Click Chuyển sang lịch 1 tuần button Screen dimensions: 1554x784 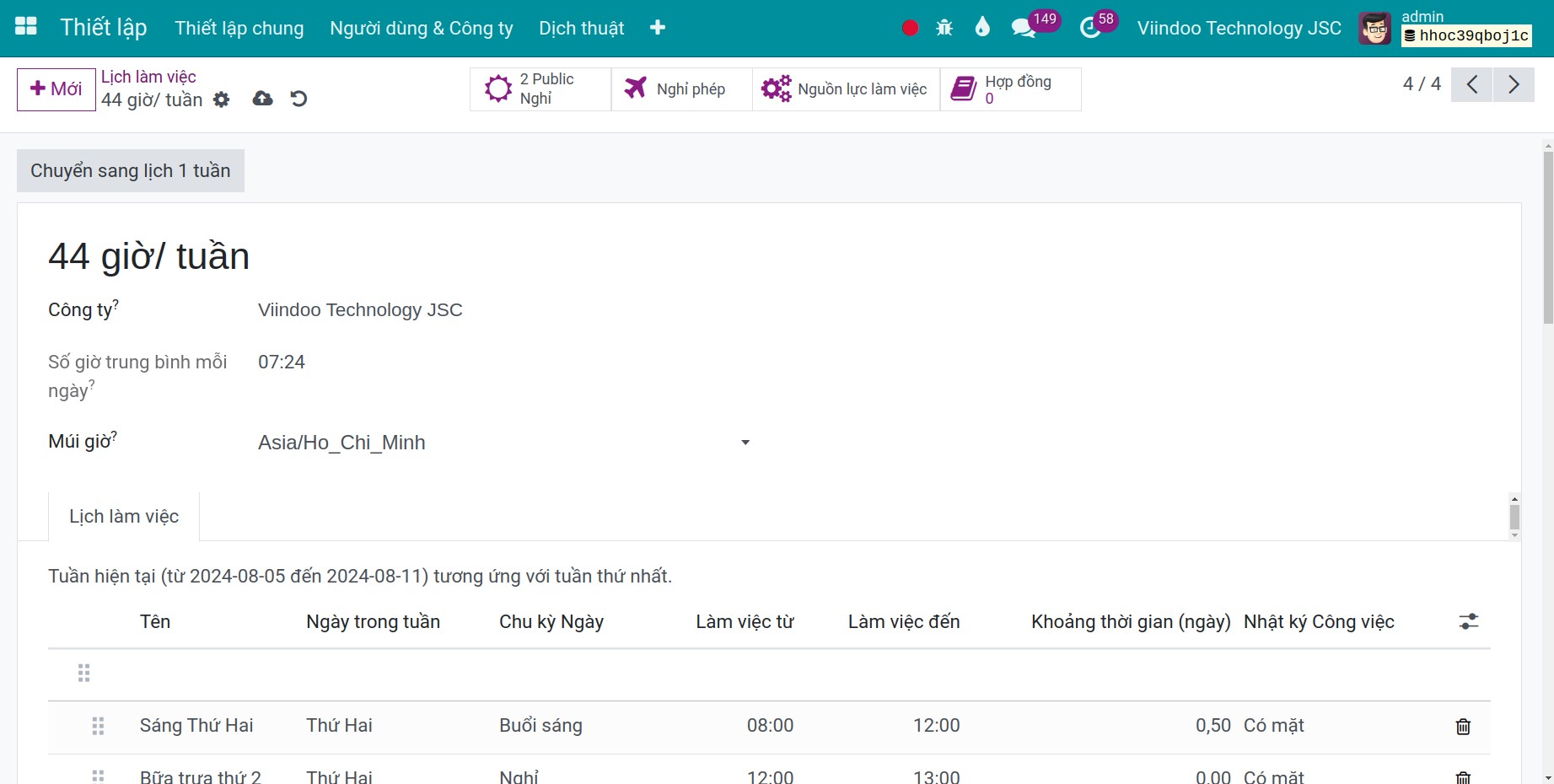tap(131, 171)
